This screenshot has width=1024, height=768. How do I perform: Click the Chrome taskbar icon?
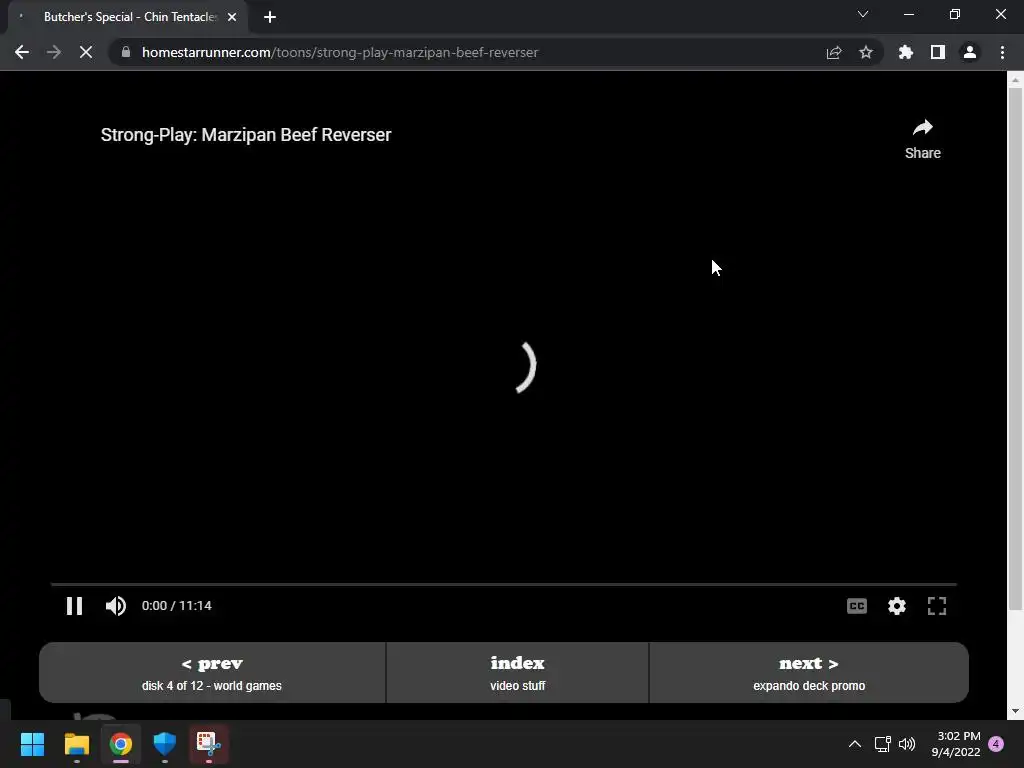[x=121, y=744]
